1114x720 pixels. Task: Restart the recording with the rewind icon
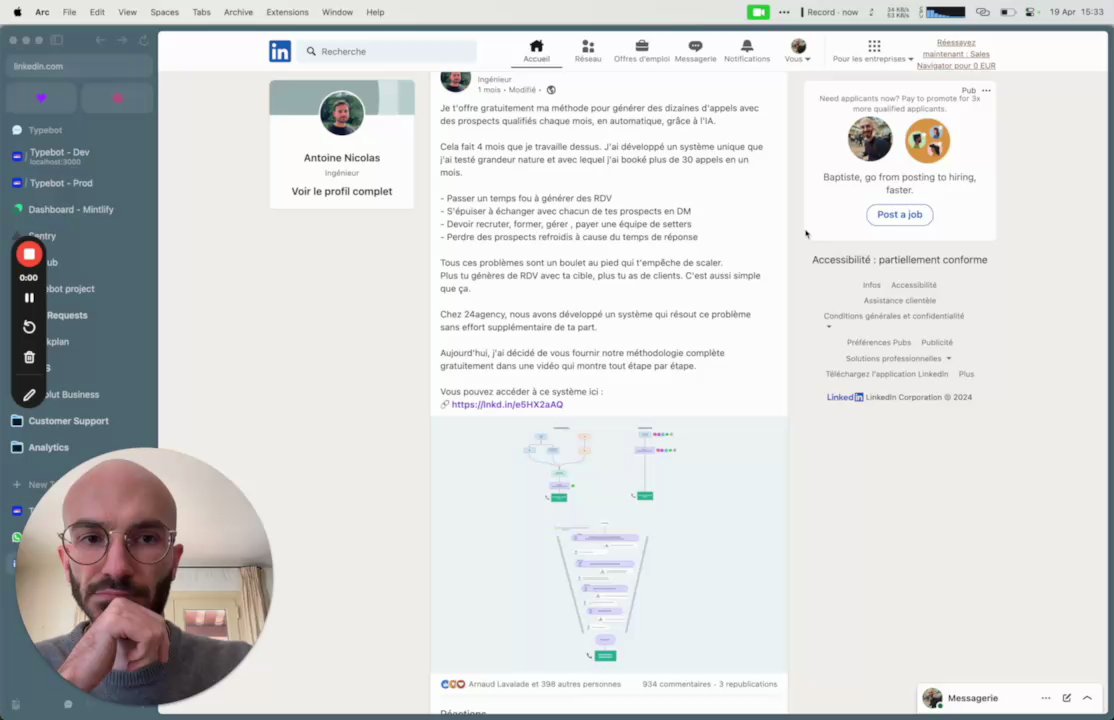[x=29, y=327]
